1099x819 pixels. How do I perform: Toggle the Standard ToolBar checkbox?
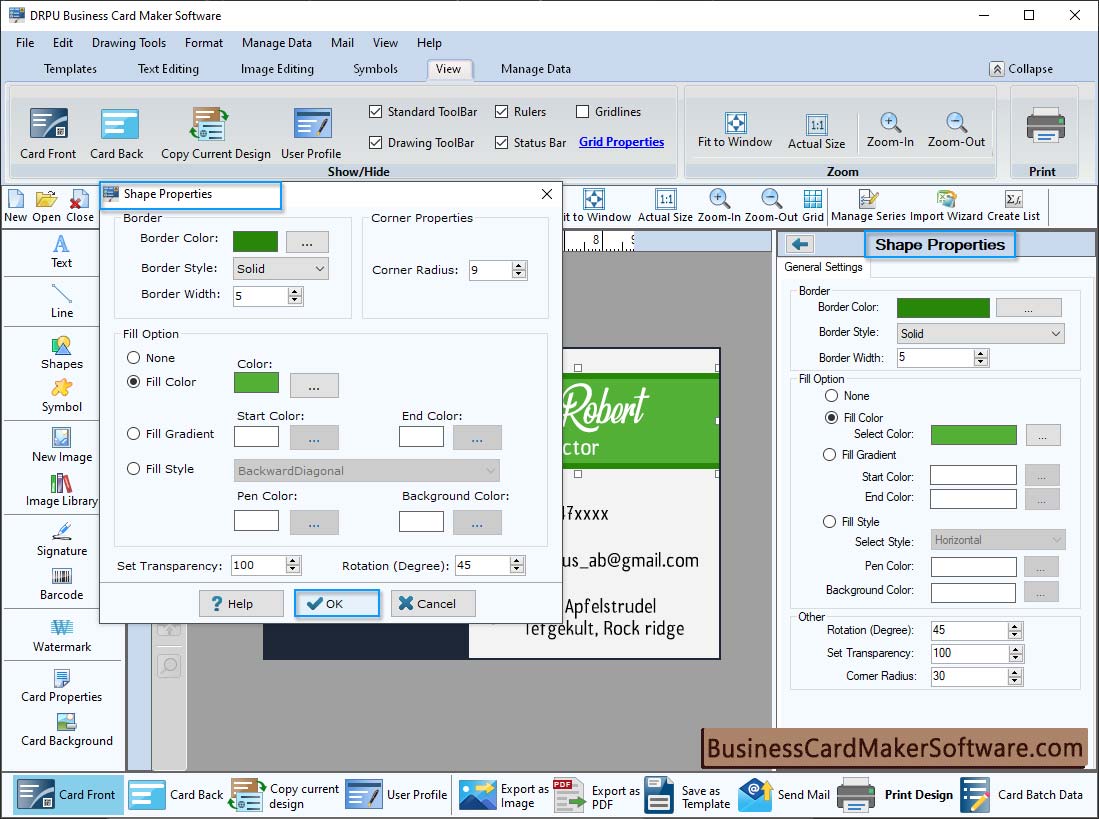click(x=376, y=111)
